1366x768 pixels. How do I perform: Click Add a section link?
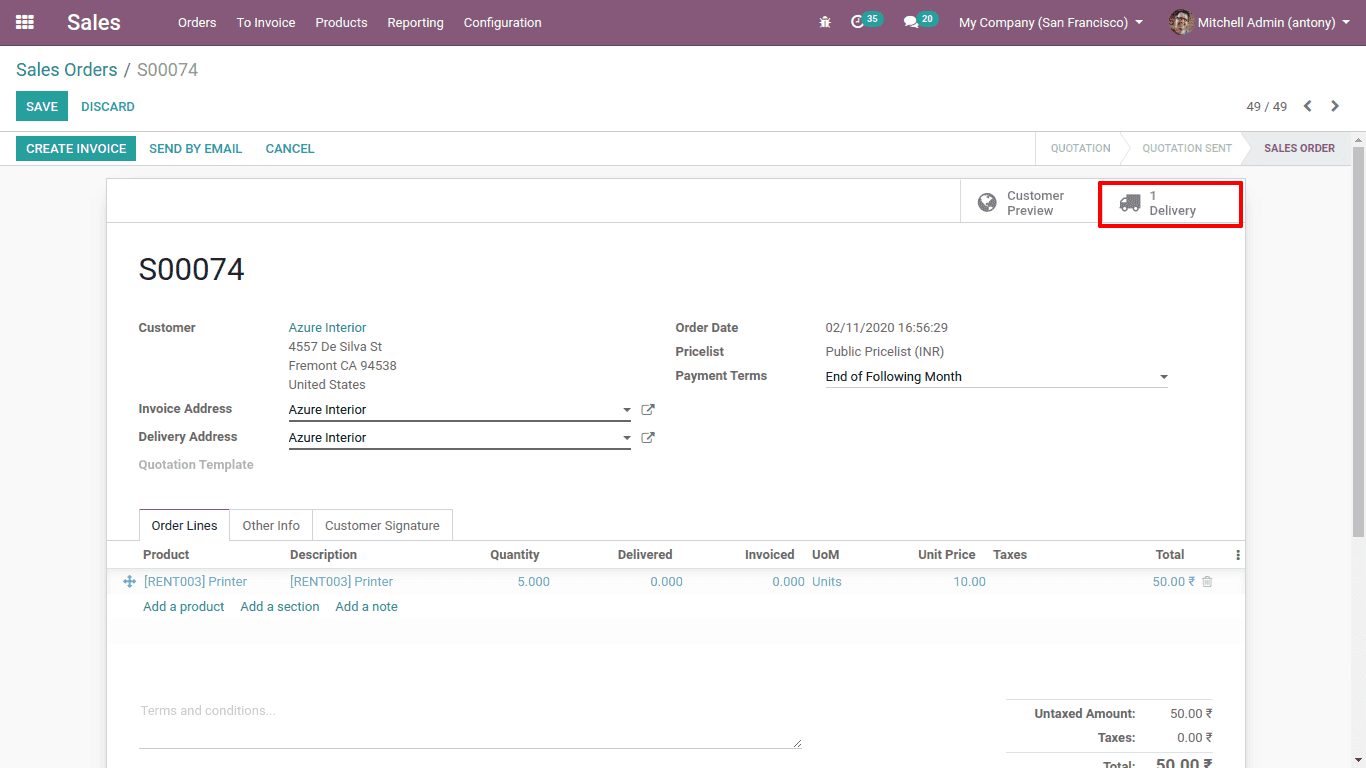pos(280,607)
